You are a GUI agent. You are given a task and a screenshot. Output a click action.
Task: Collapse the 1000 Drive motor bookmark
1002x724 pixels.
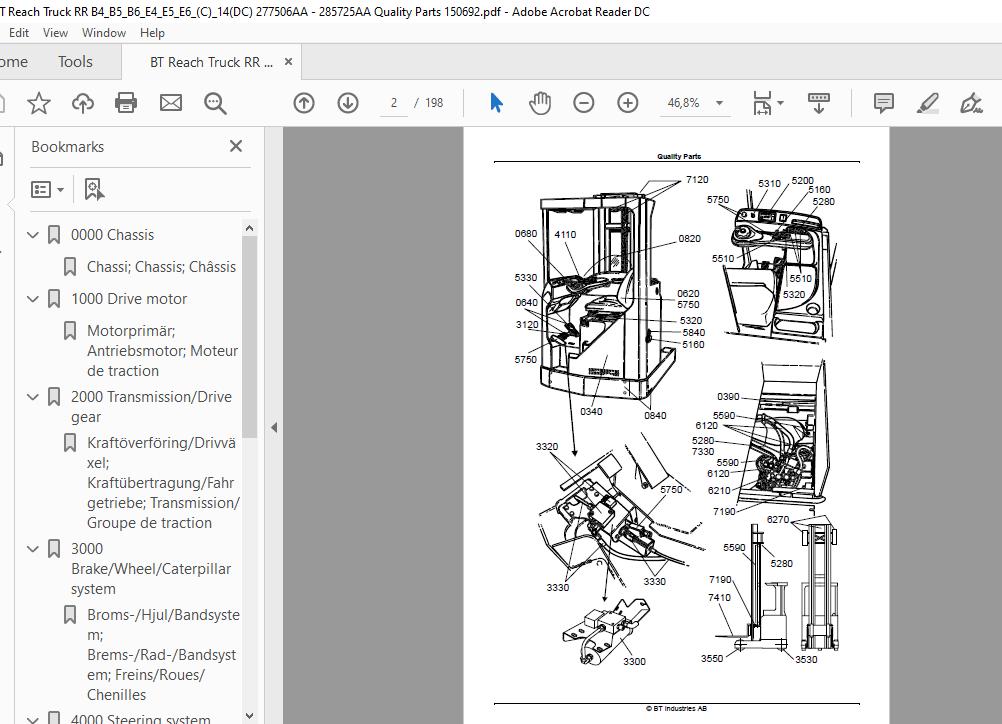click(33, 299)
